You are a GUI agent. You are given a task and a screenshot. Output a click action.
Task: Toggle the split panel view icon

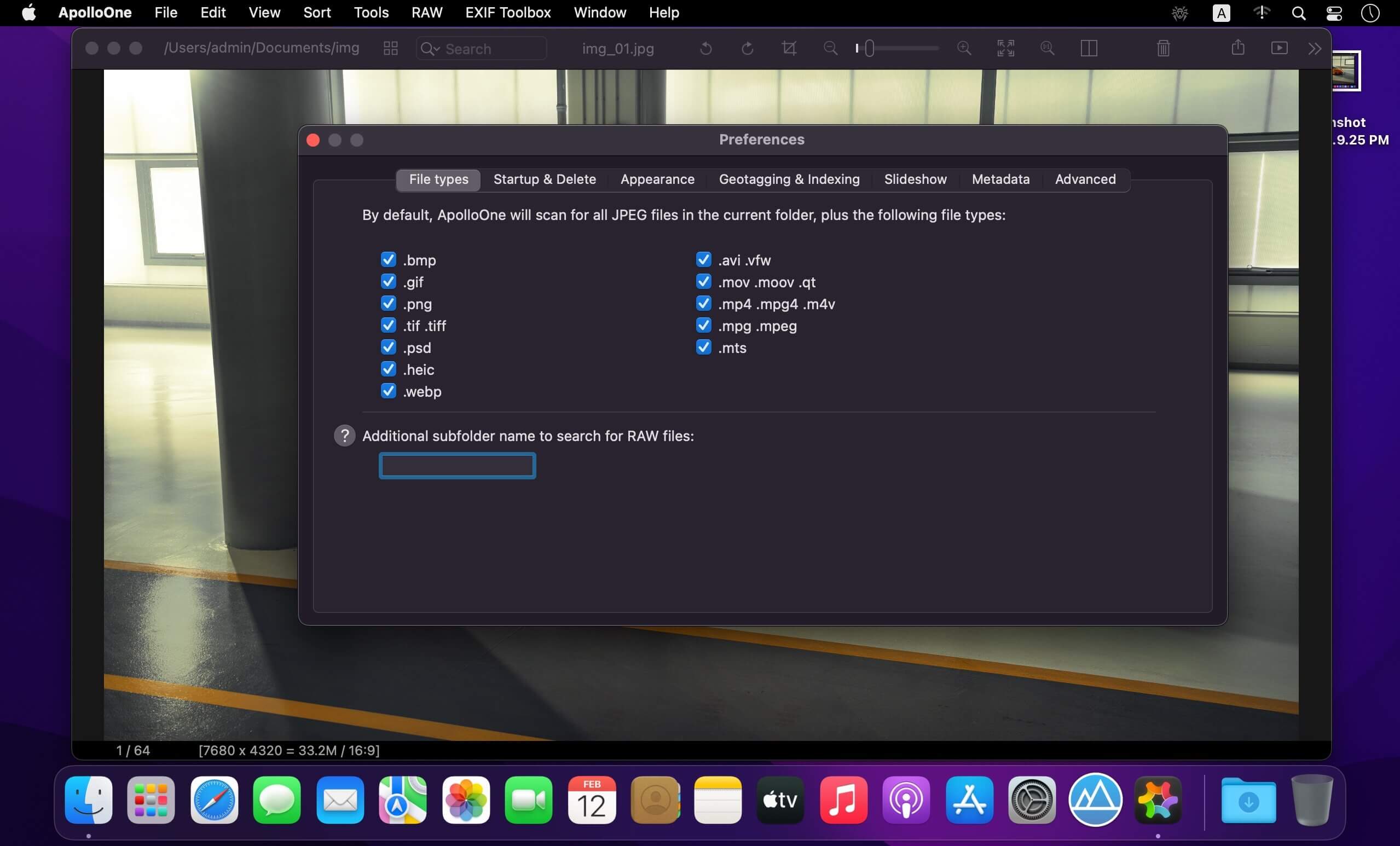coord(1089,48)
